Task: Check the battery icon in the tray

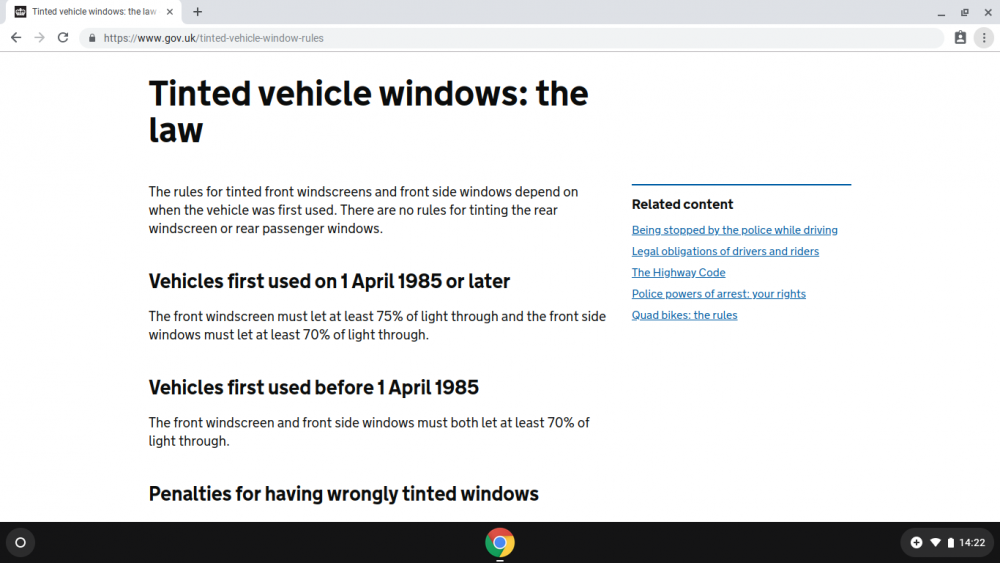Action: 950,543
